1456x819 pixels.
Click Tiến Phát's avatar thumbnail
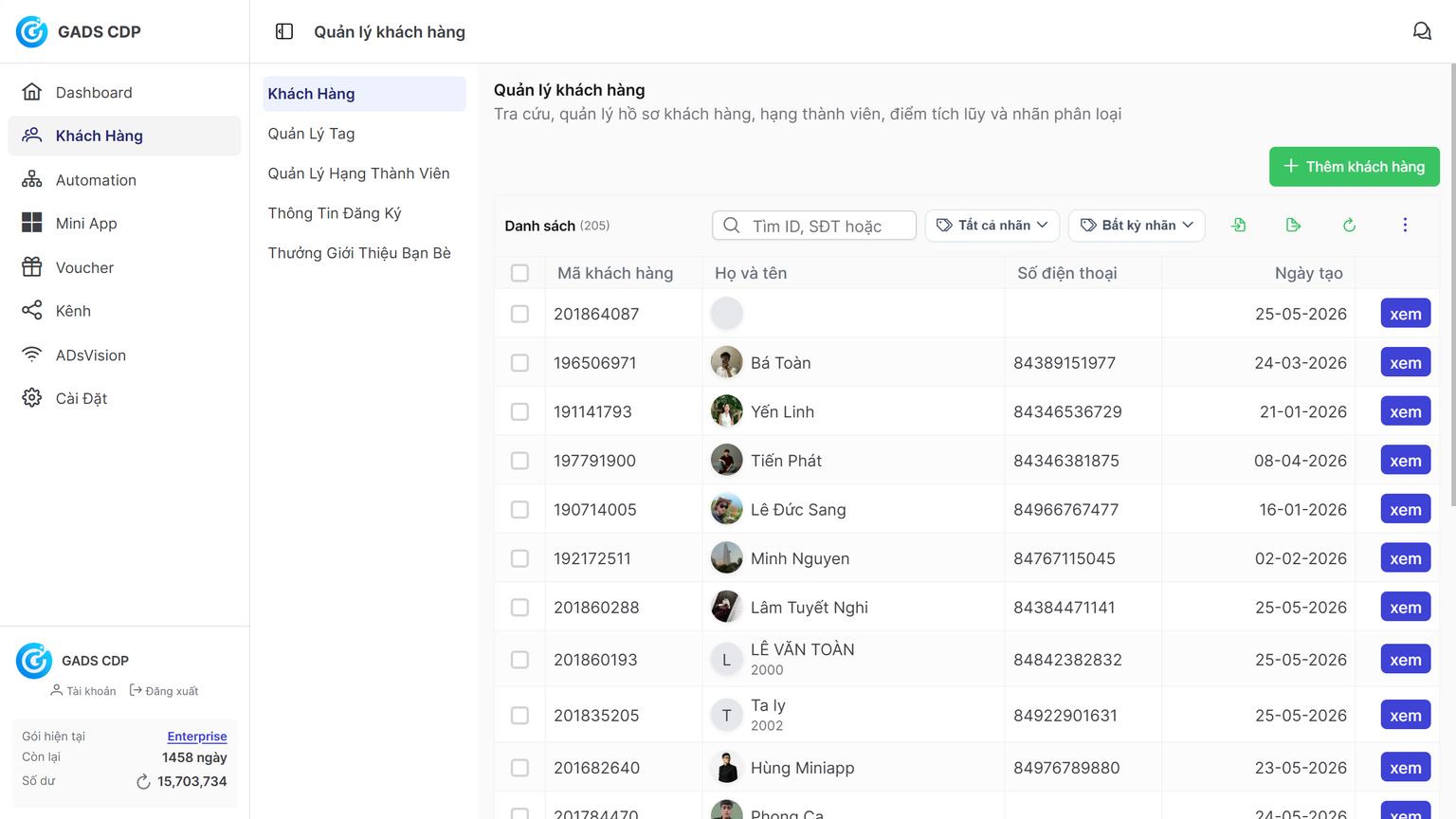point(727,460)
